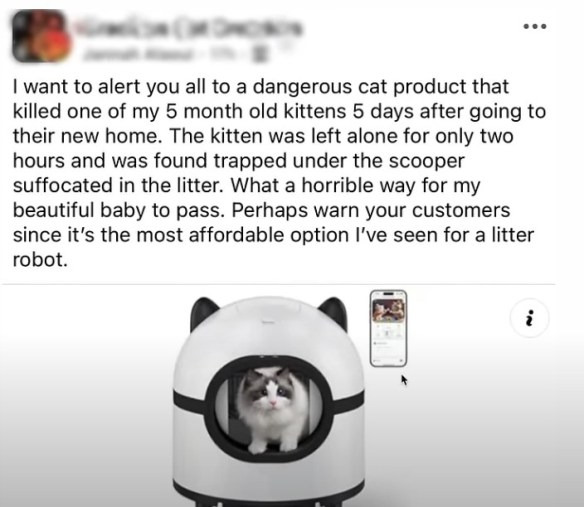Click the cat photo on the phone screen
Image resolution: width=584 pixels, height=507 pixels.
pyautogui.click(x=388, y=310)
